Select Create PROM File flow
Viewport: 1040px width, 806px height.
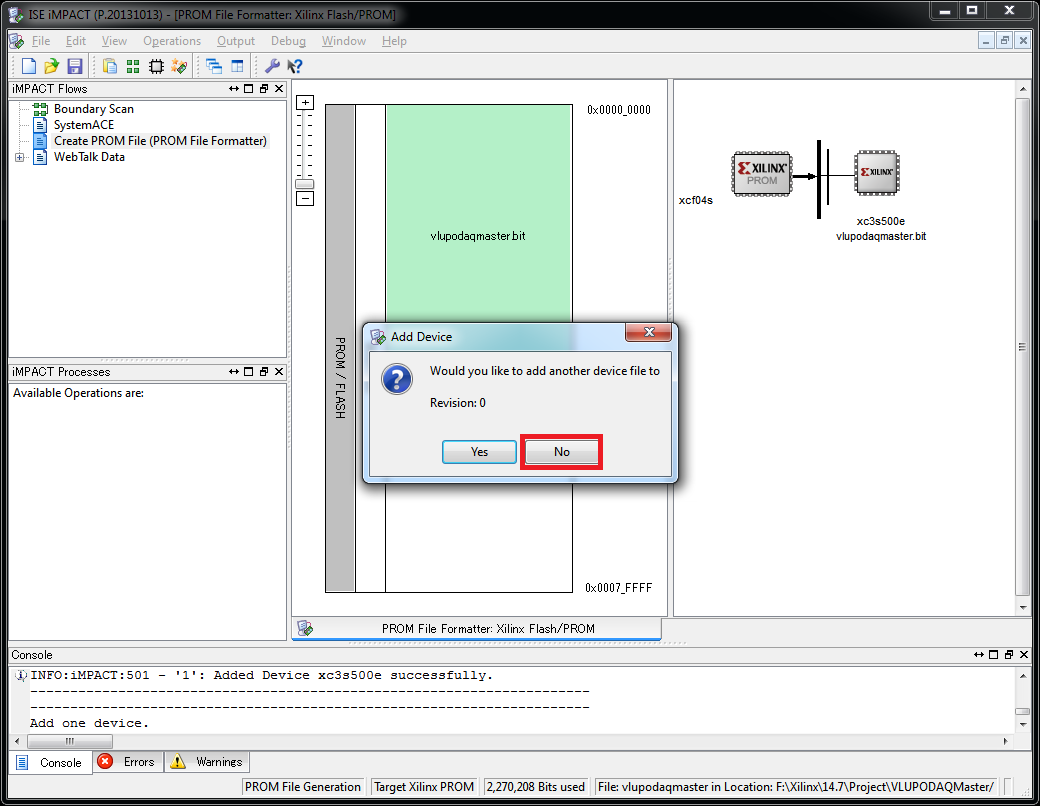[x=160, y=141]
